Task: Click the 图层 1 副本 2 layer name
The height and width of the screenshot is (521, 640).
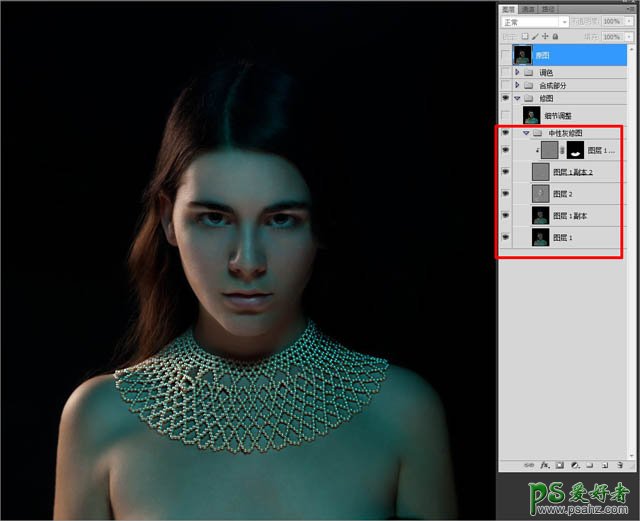Action: [x=573, y=172]
